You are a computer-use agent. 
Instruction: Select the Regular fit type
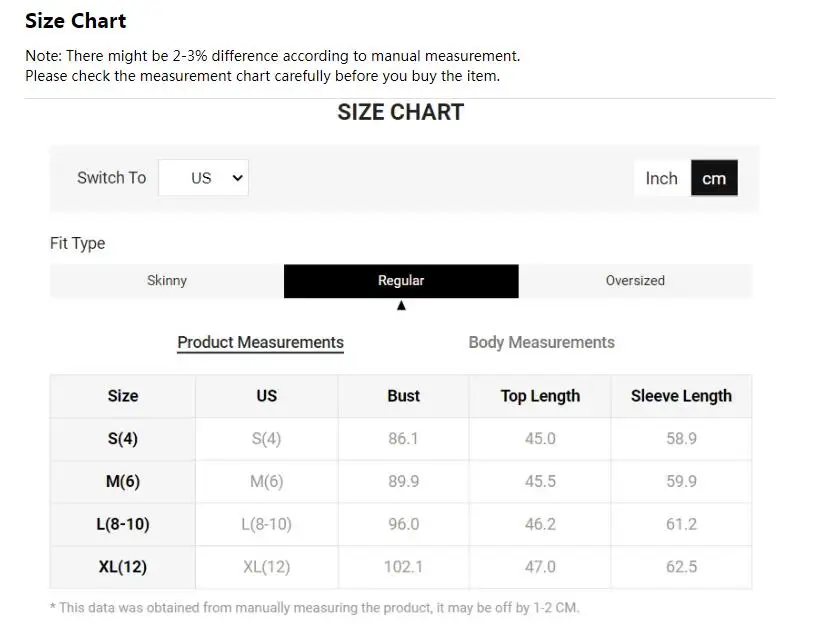pyautogui.click(x=401, y=281)
